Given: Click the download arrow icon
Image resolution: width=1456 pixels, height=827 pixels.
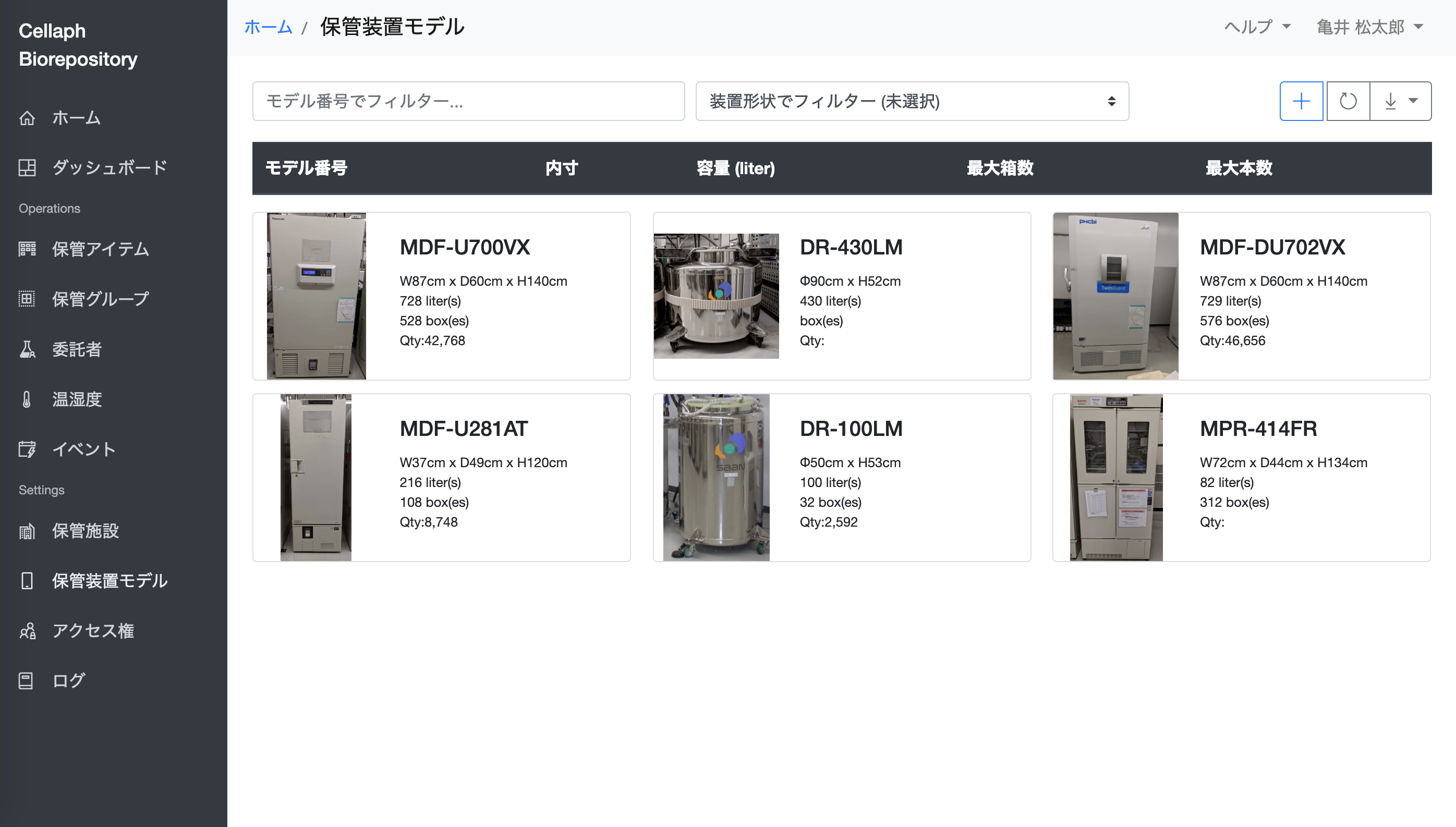Looking at the screenshot, I should click(1390, 101).
